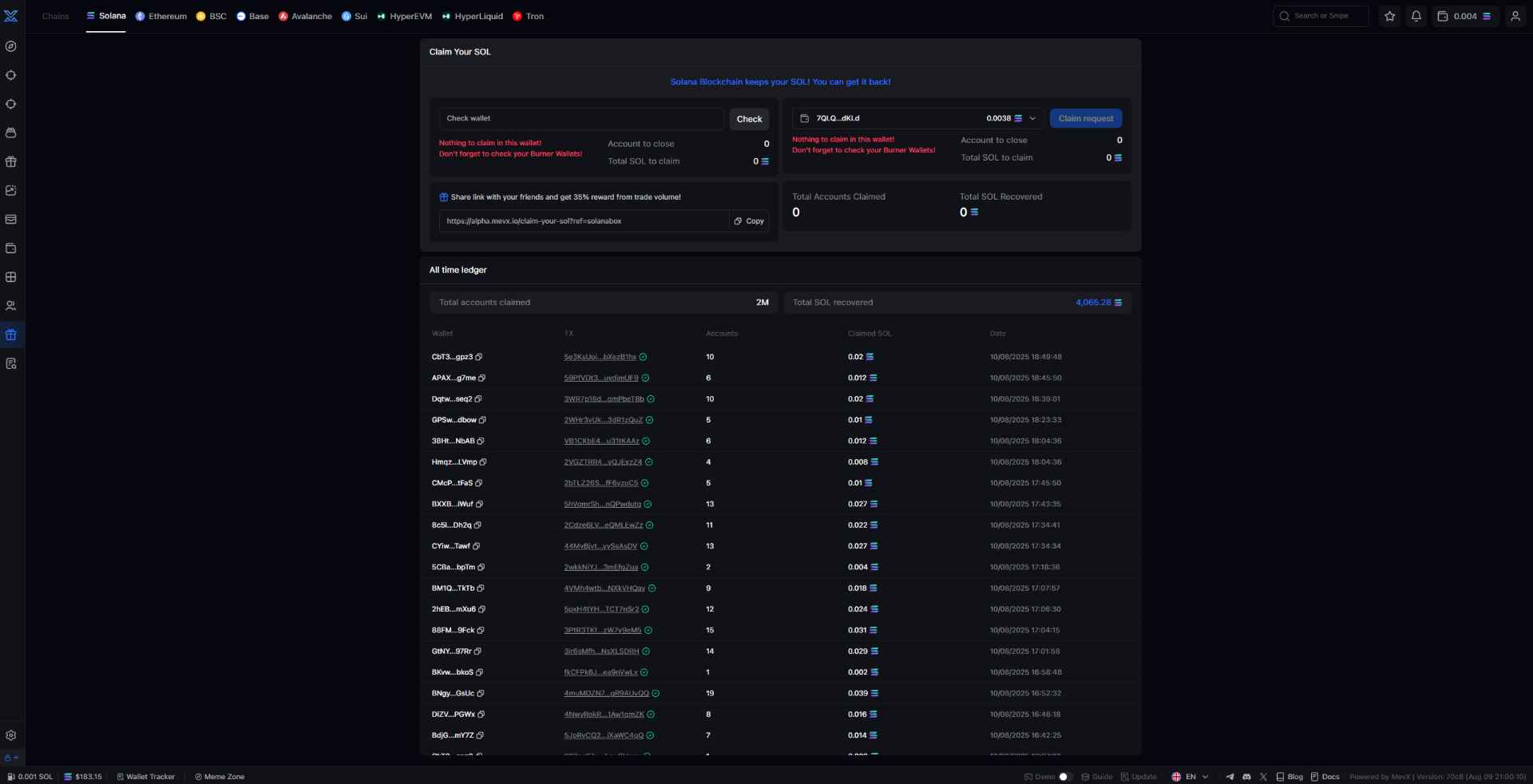This screenshot has width=1533, height=784.
Task: Click the user profile icon
Action: point(1515,16)
